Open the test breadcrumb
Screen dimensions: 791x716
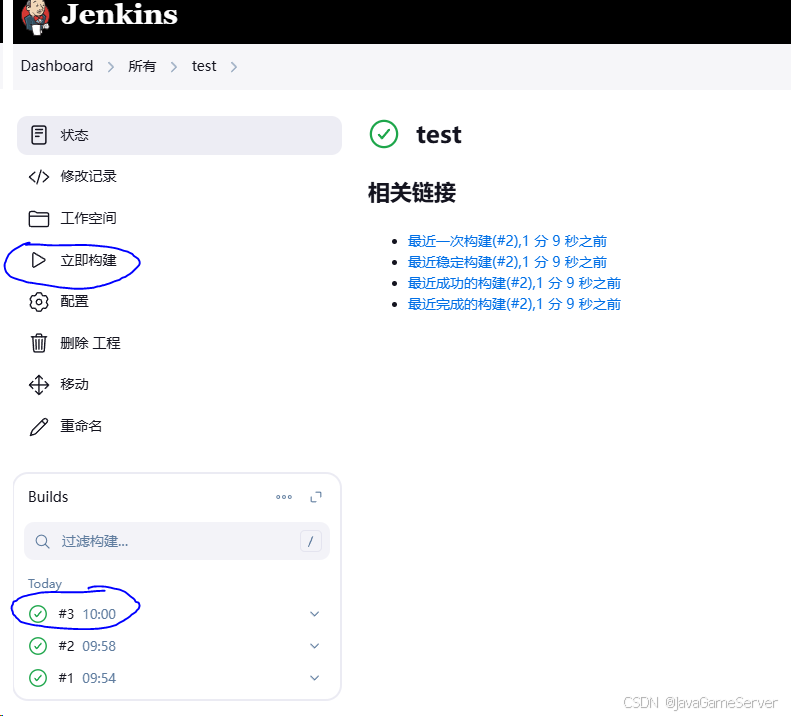(204, 66)
